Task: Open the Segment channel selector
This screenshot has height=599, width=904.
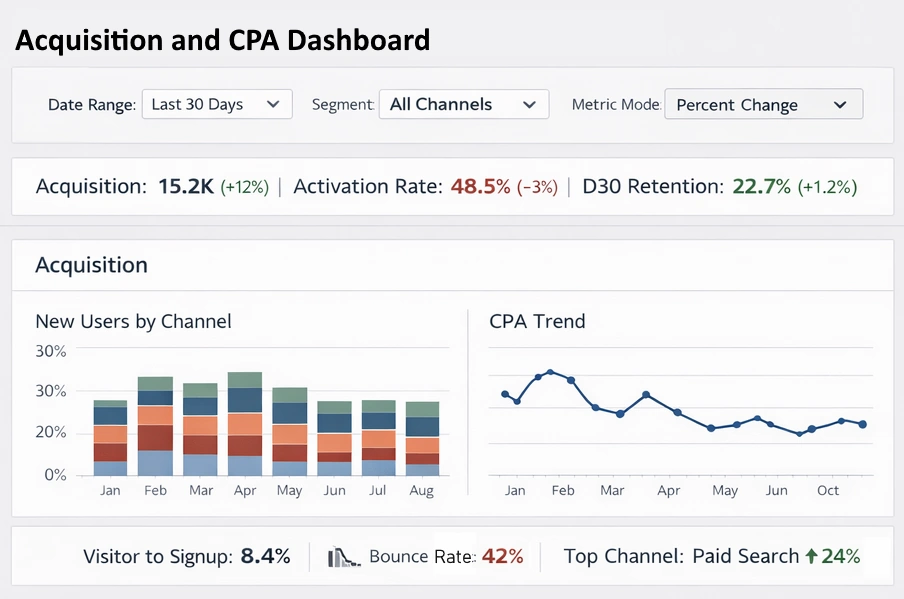Action: tap(463, 103)
